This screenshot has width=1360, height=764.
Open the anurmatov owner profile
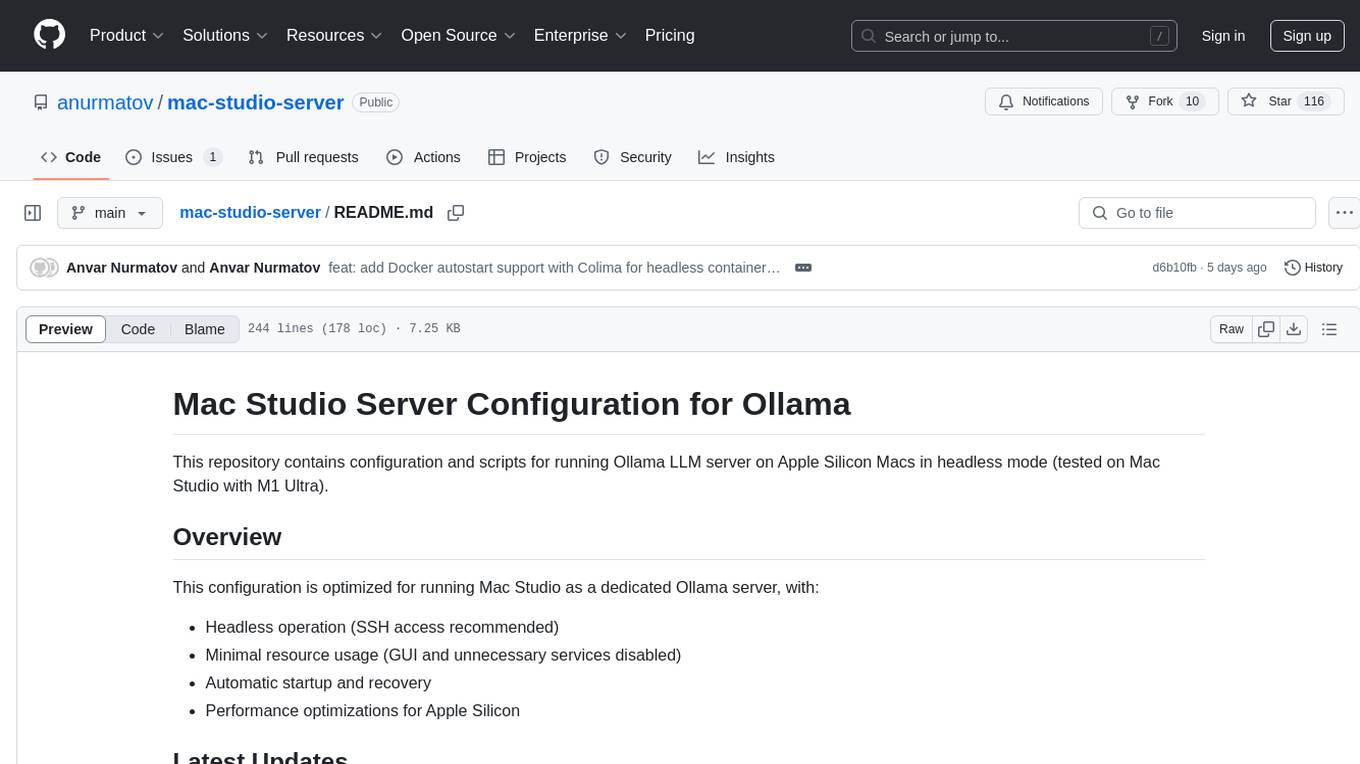[105, 102]
